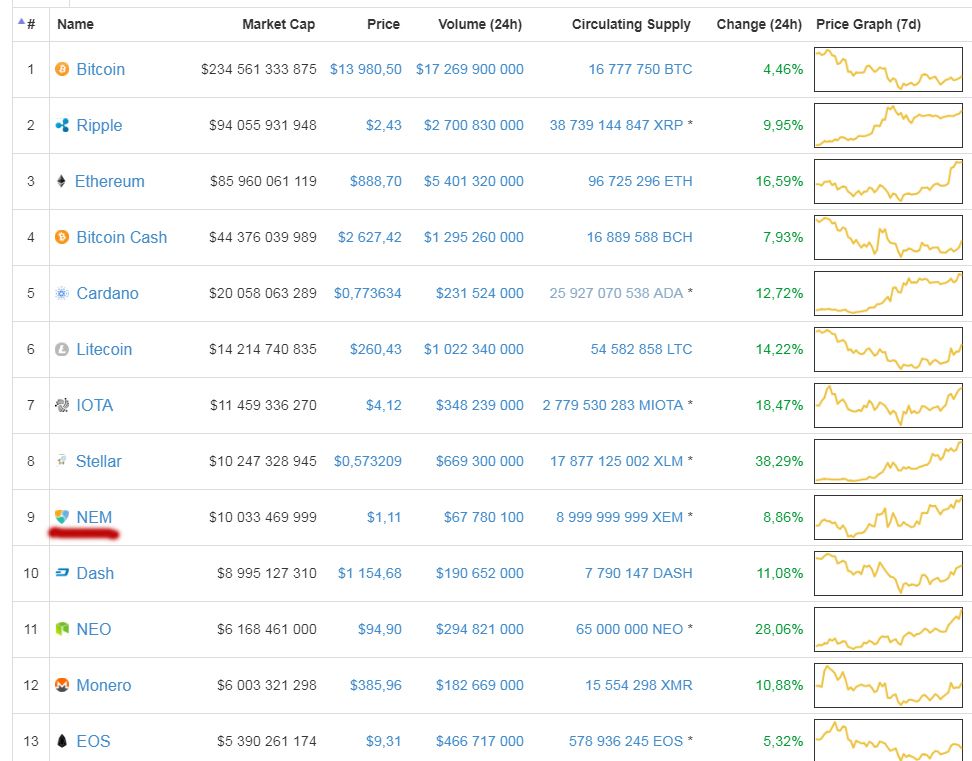Click Monero volume $182 669 000
This screenshot has width=972, height=761.
click(480, 685)
